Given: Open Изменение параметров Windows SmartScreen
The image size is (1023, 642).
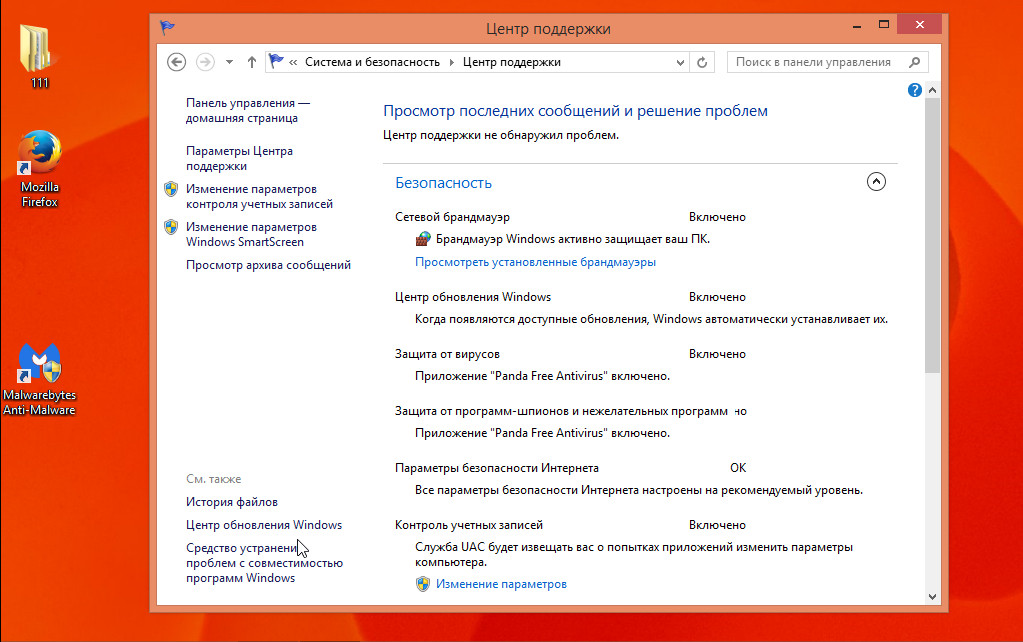Looking at the screenshot, I should pos(251,234).
